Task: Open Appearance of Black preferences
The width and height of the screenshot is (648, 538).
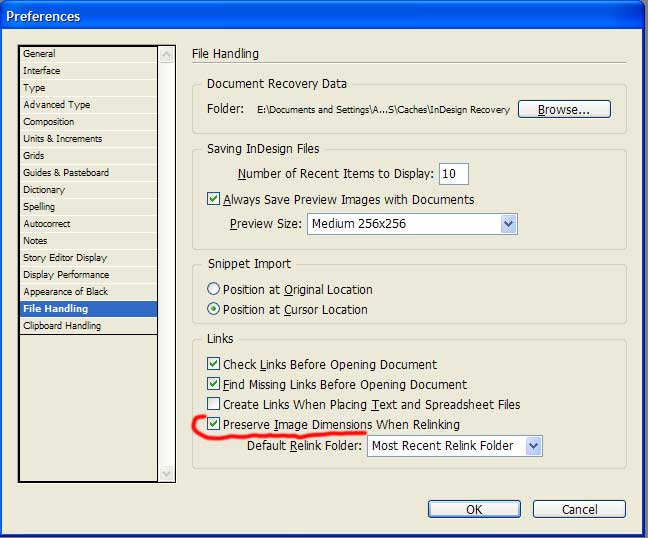Action: (88, 291)
